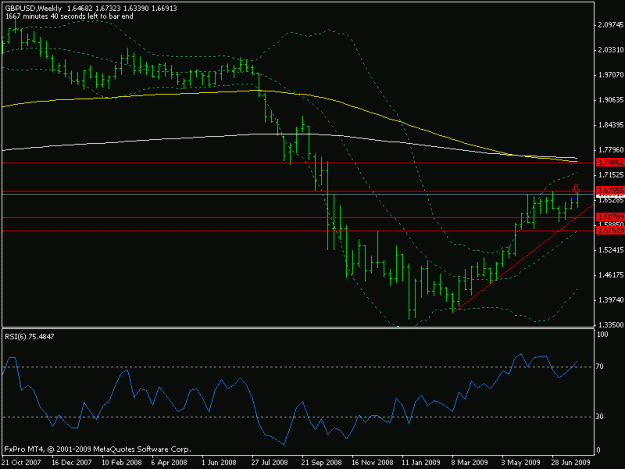Click the 1.90635 price axis value
This screenshot has height=469, width=625.
click(x=611, y=100)
